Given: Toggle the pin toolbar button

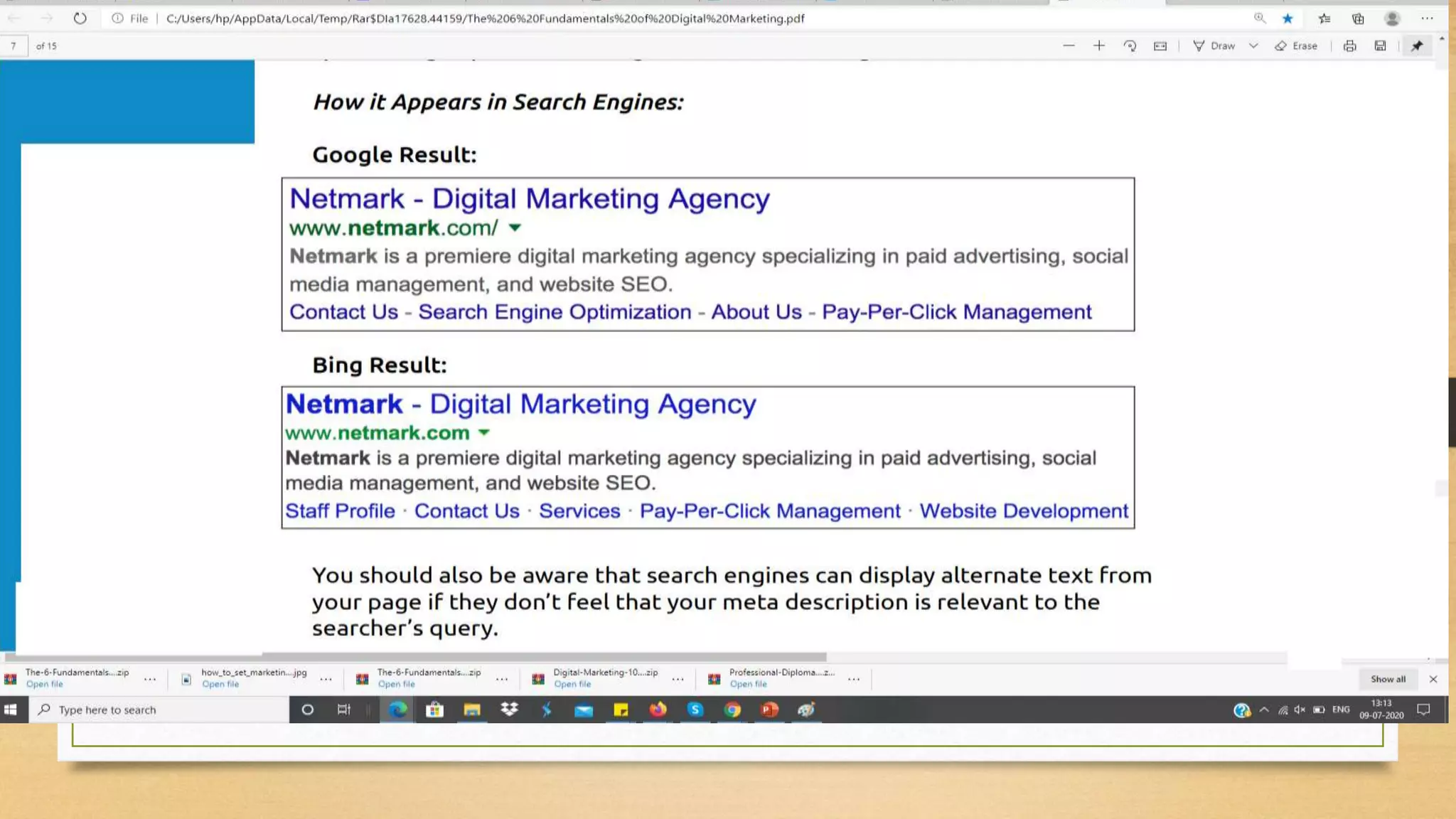Looking at the screenshot, I should (x=1417, y=45).
